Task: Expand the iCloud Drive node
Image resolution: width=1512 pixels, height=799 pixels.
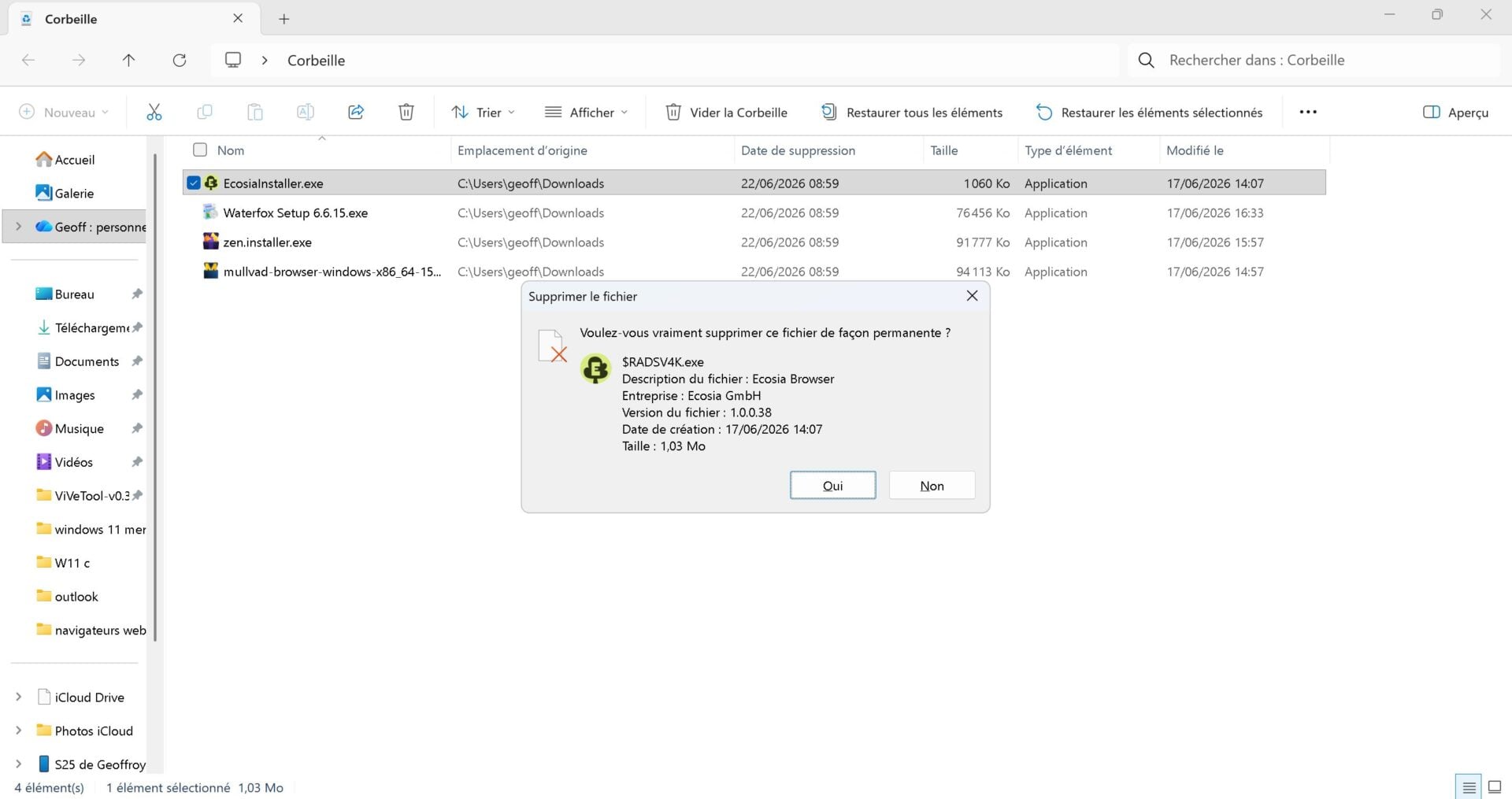Action: (18, 697)
